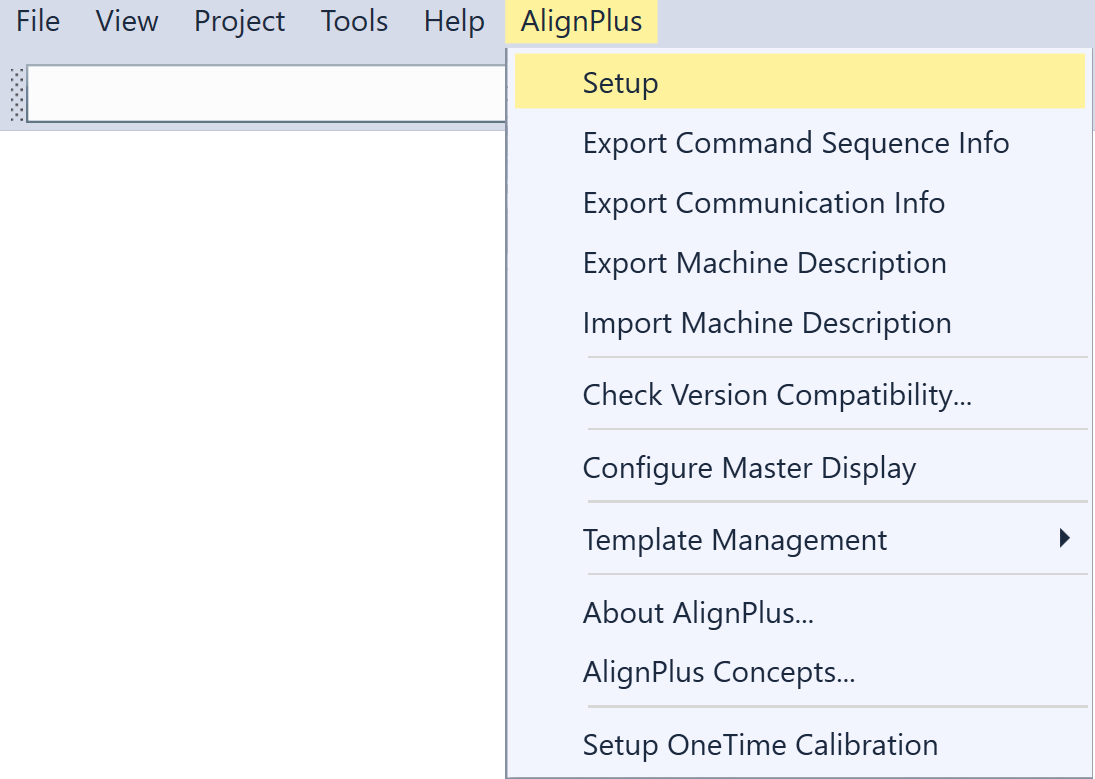This screenshot has height=779, width=1095.
Task: Select Setup OneTime Calibration
Action: [760, 745]
